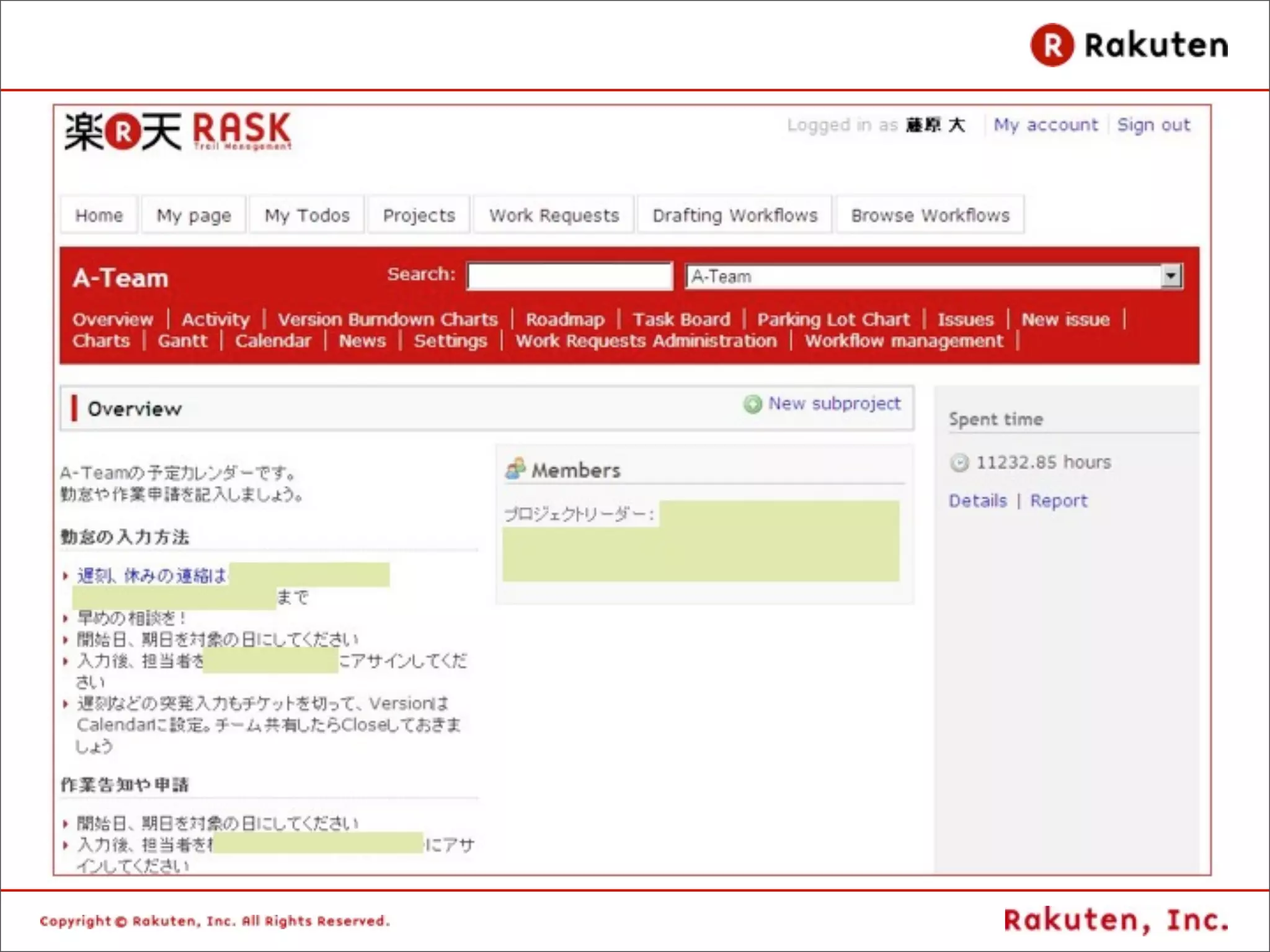Open Version Burndown Charts menu item
Image resolution: width=1270 pixels, height=952 pixels.
tap(388, 319)
